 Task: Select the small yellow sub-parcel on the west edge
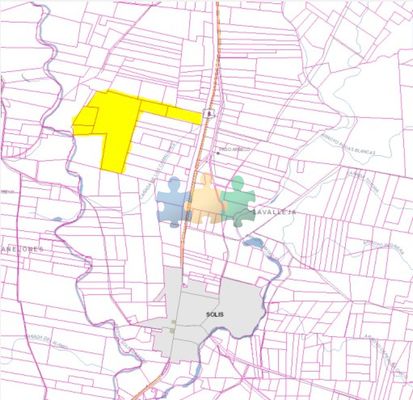(86, 117)
